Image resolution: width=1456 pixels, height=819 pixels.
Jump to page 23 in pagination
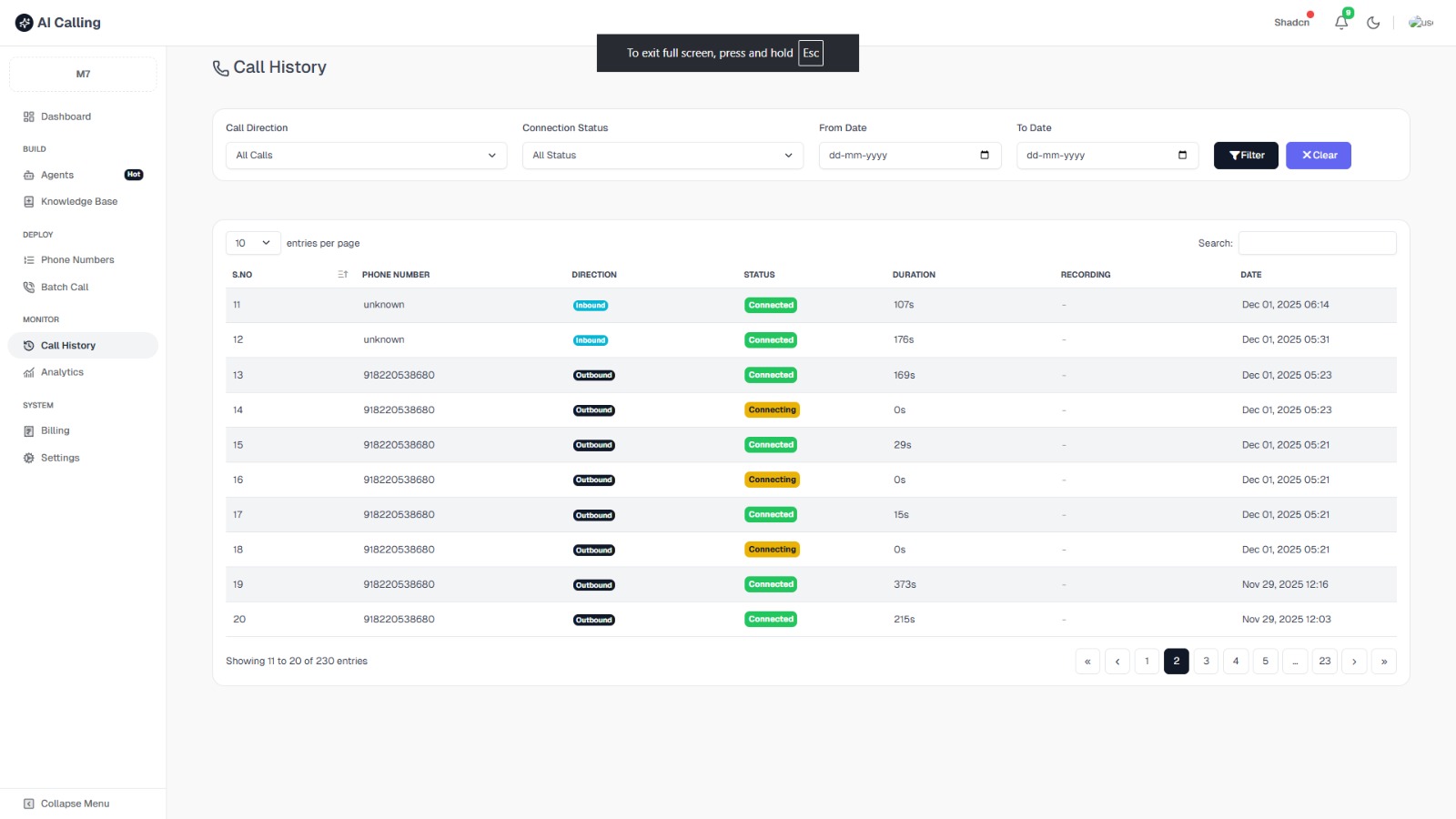pos(1324,662)
